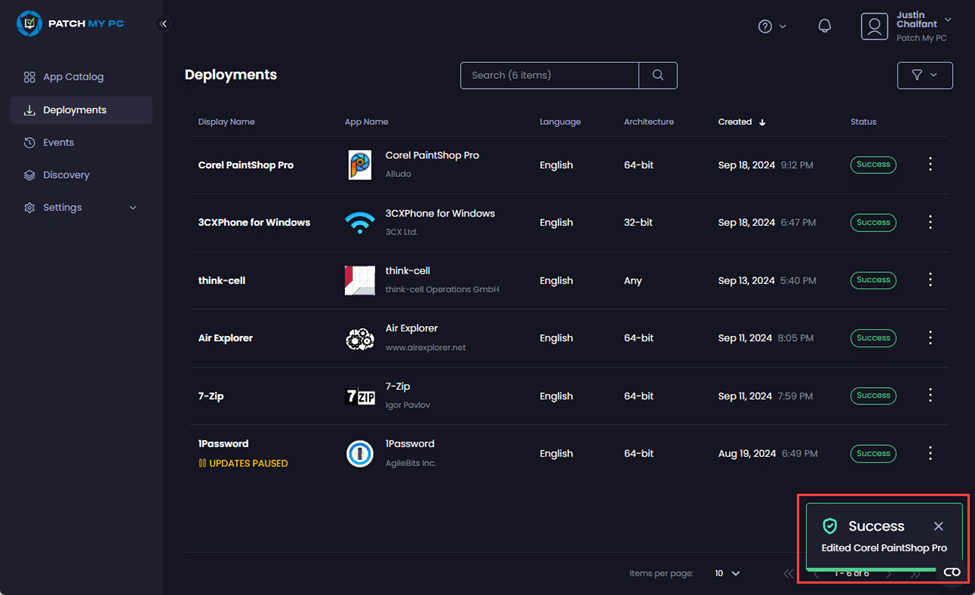
Task: Open the Justin Chalfant account menu
Action: [908, 26]
